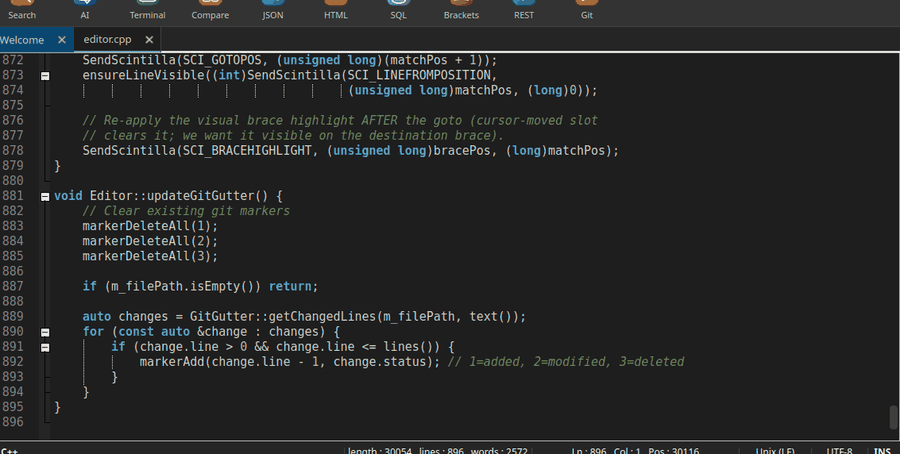Screen dimensions: 900x454
Task: Close the Welcome tab
Action: [x=62, y=40]
